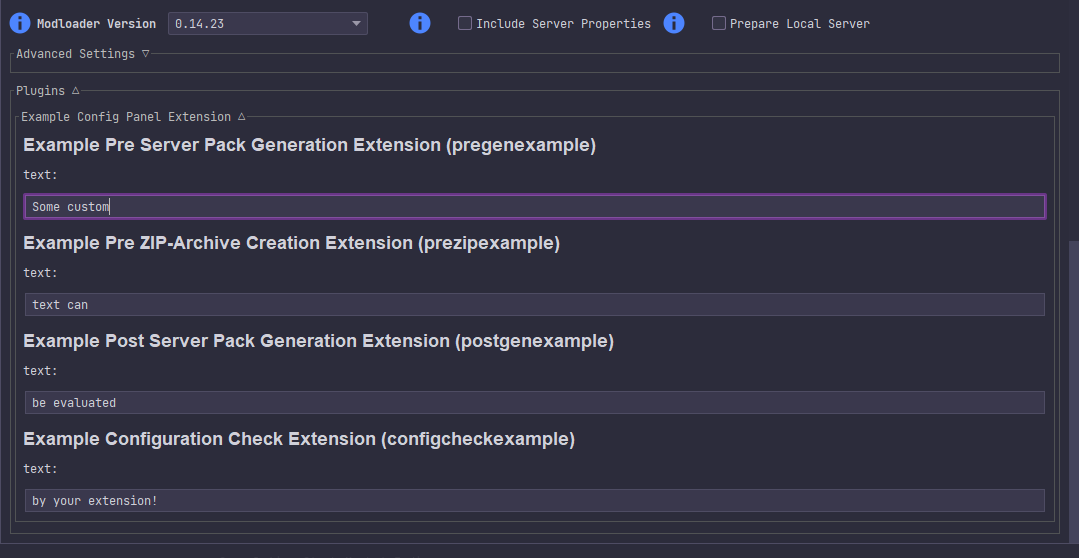
Task: Enable the Include Server Properties checkbox
Action: click(x=465, y=23)
